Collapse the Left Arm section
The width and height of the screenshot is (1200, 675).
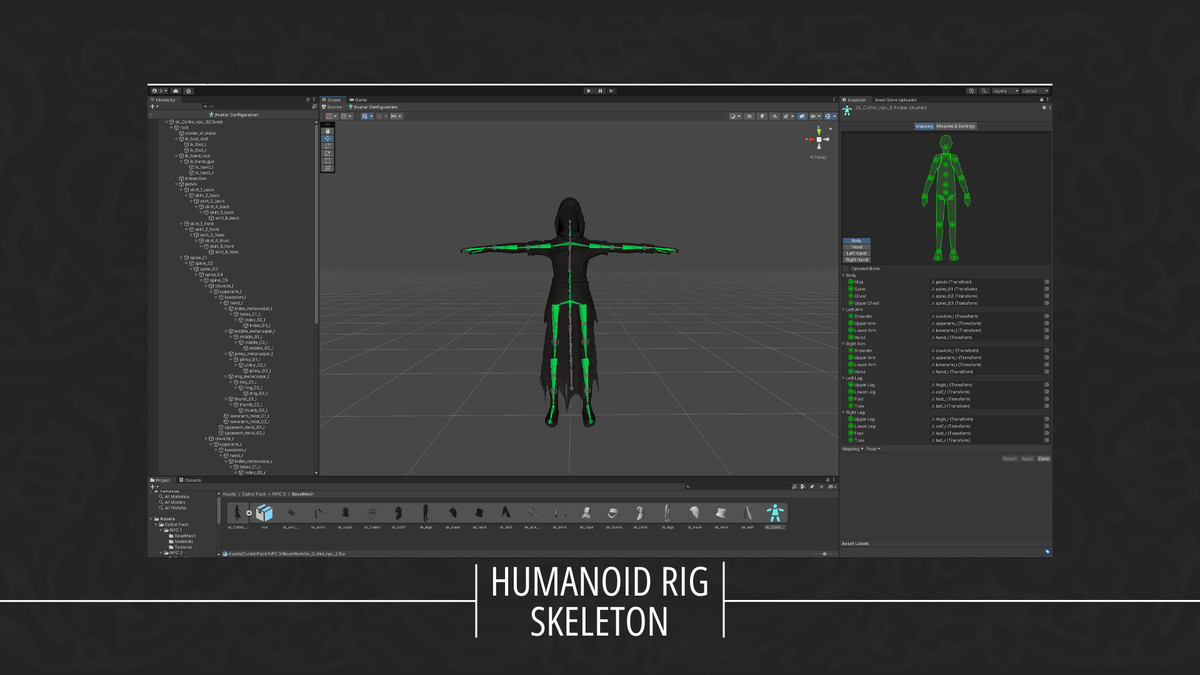click(844, 309)
